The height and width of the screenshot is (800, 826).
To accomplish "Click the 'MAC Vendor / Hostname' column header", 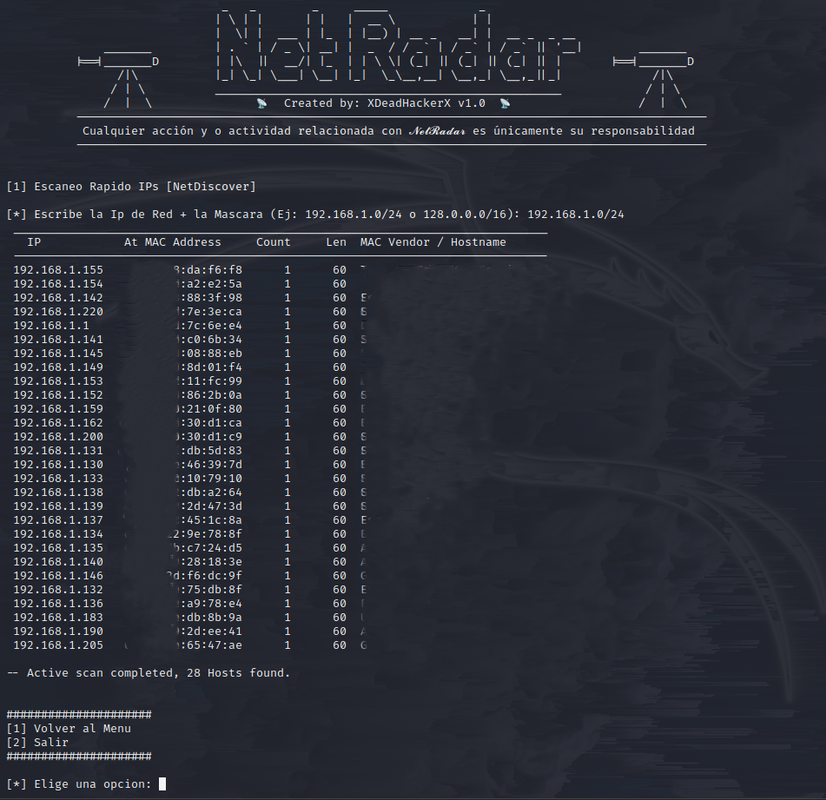I will (433, 242).
